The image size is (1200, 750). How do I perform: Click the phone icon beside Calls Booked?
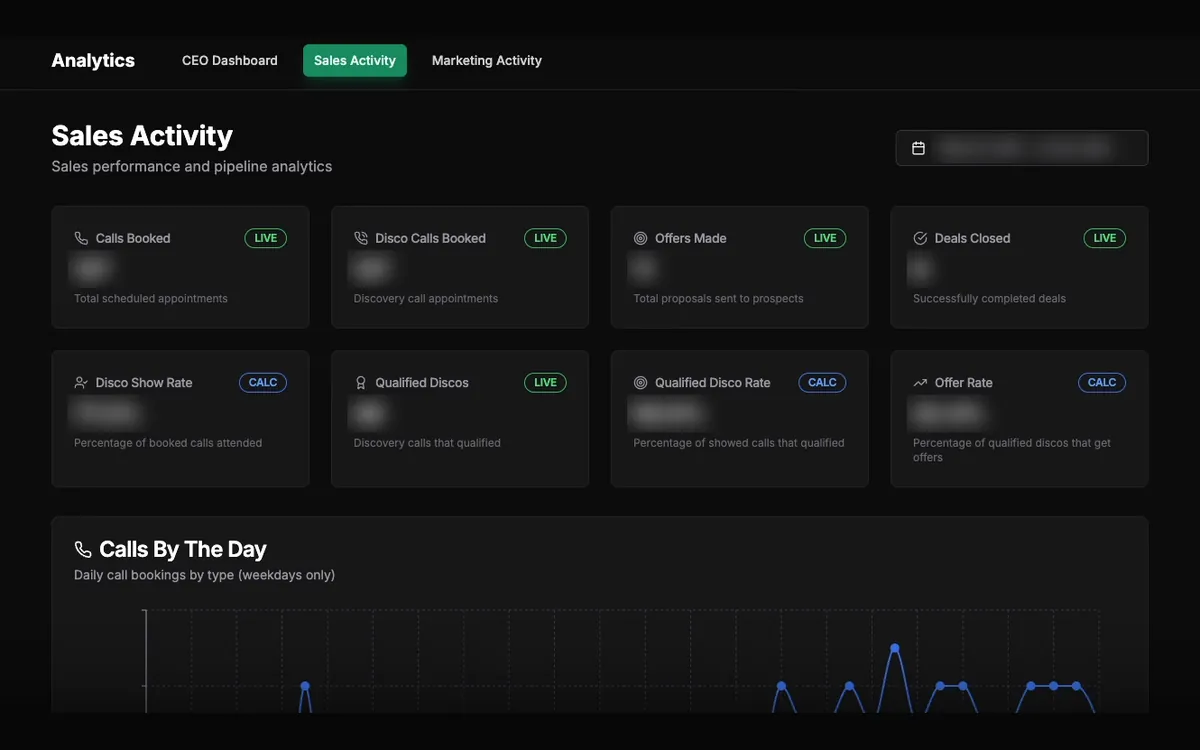coord(81,238)
